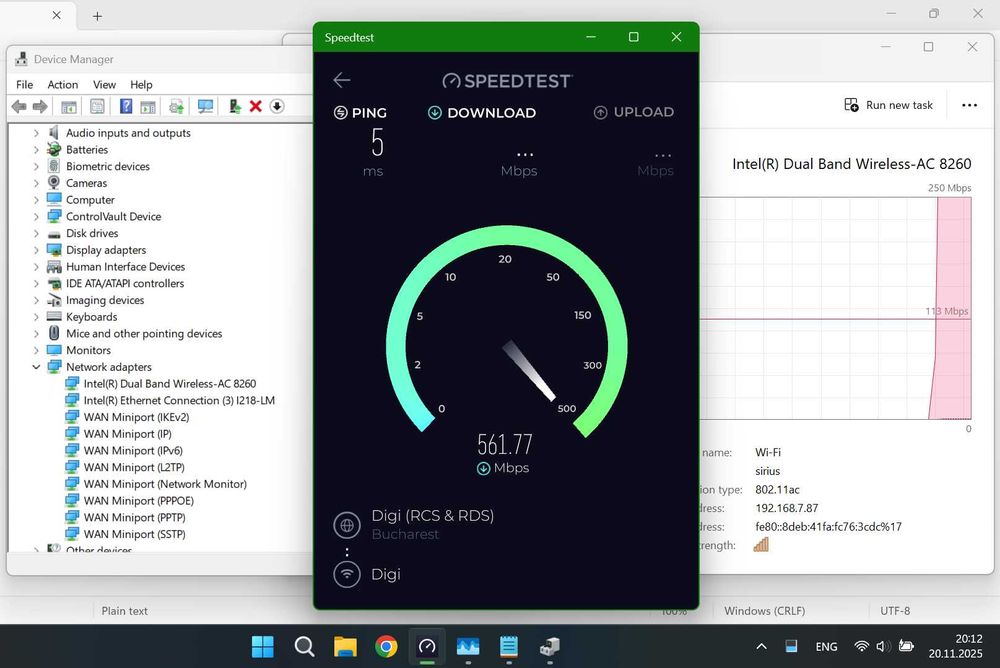
Task: Open Windows Start button on taskbar
Action: [263, 646]
